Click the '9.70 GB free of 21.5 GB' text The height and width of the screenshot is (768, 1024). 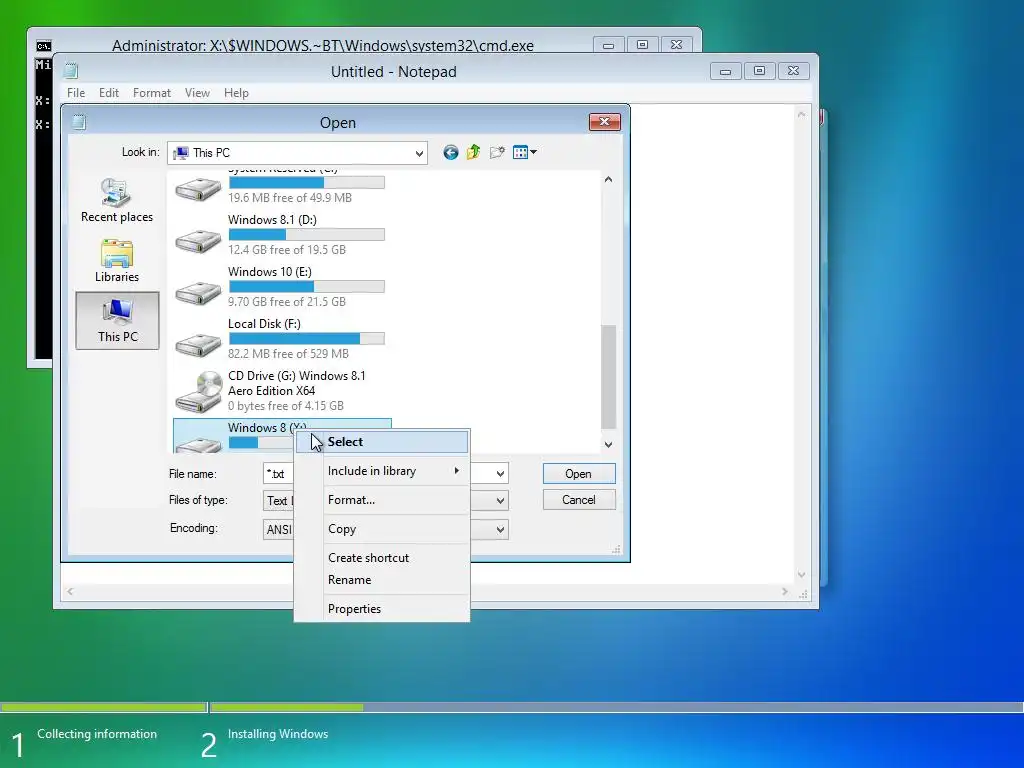[287, 302]
